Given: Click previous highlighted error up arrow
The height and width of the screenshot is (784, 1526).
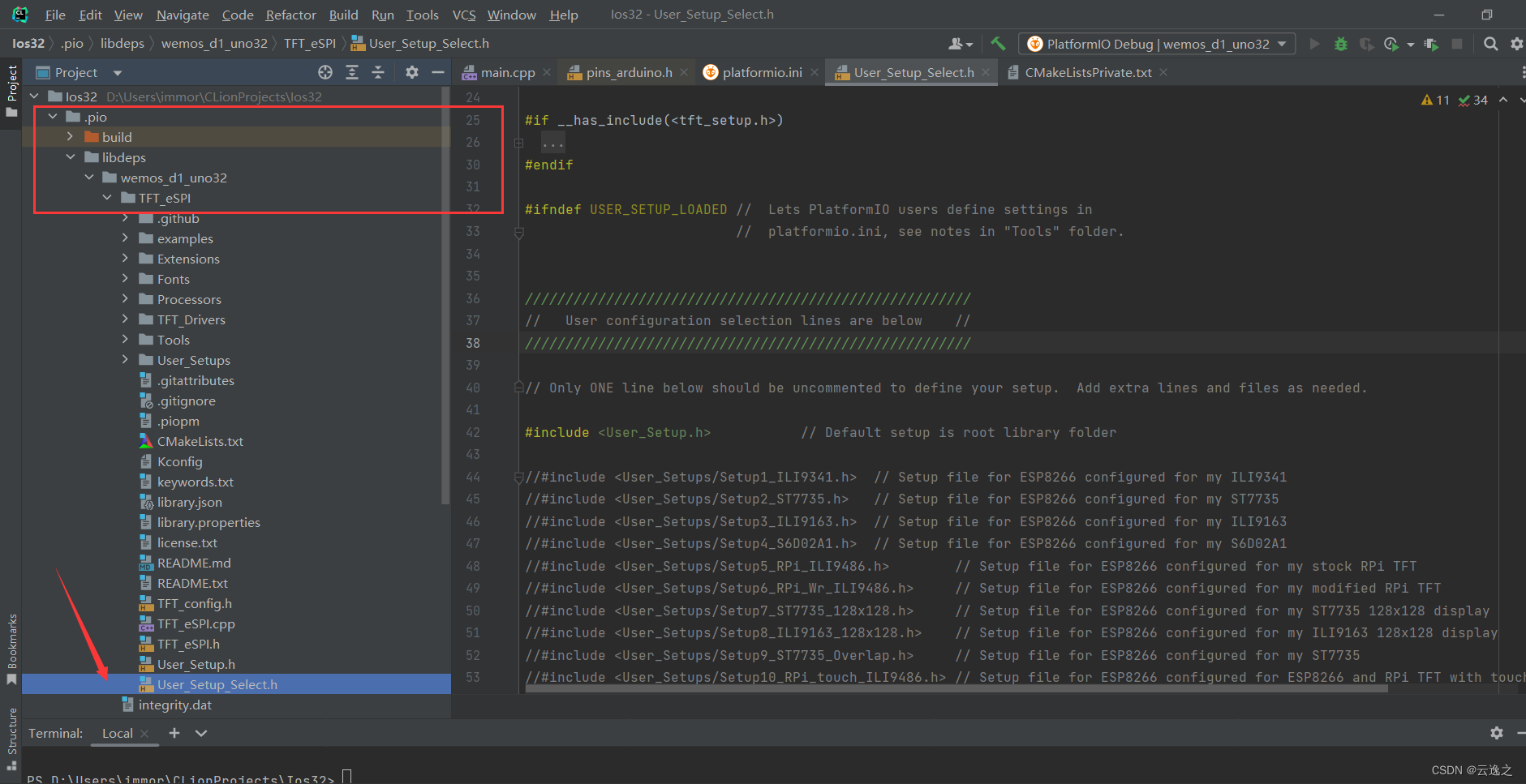Looking at the screenshot, I should click(x=1503, y=100).
